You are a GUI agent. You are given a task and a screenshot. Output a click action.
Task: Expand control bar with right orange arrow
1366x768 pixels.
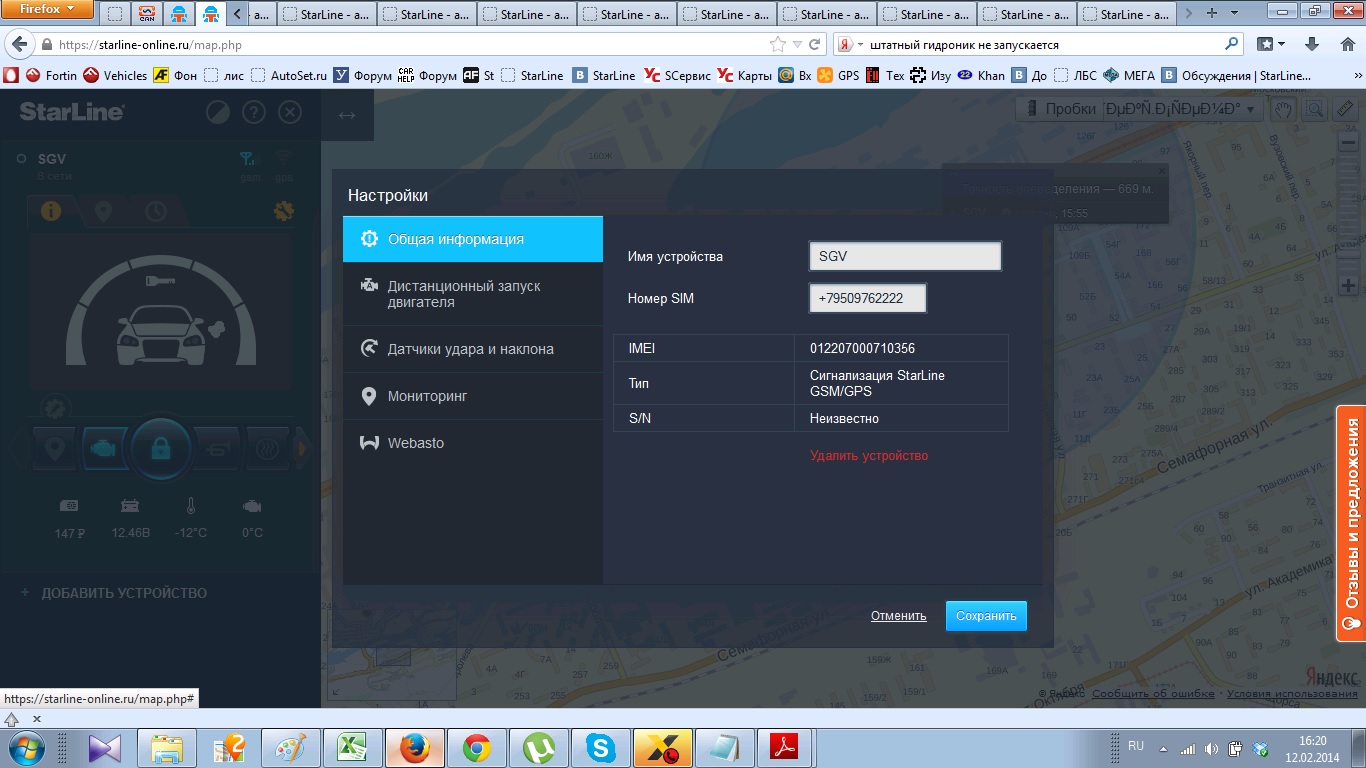pyautogui.click(x=303, y=449)
